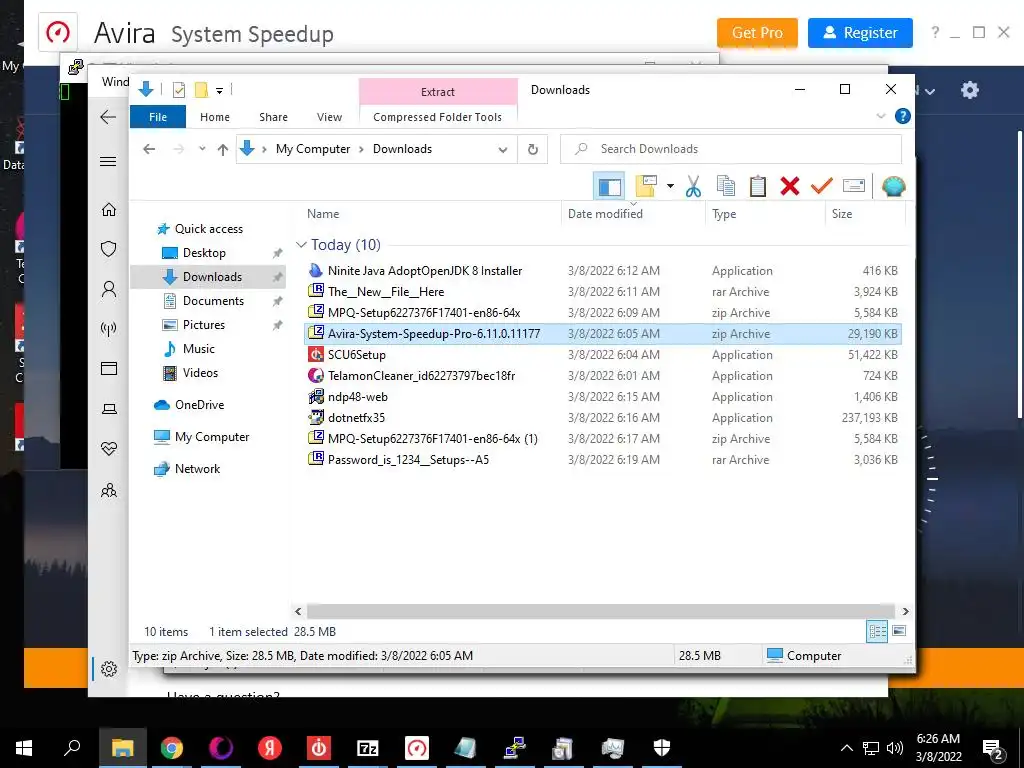Click the Rename toolbar icon
Screen dimensions: 1024x768
(854, 187)
